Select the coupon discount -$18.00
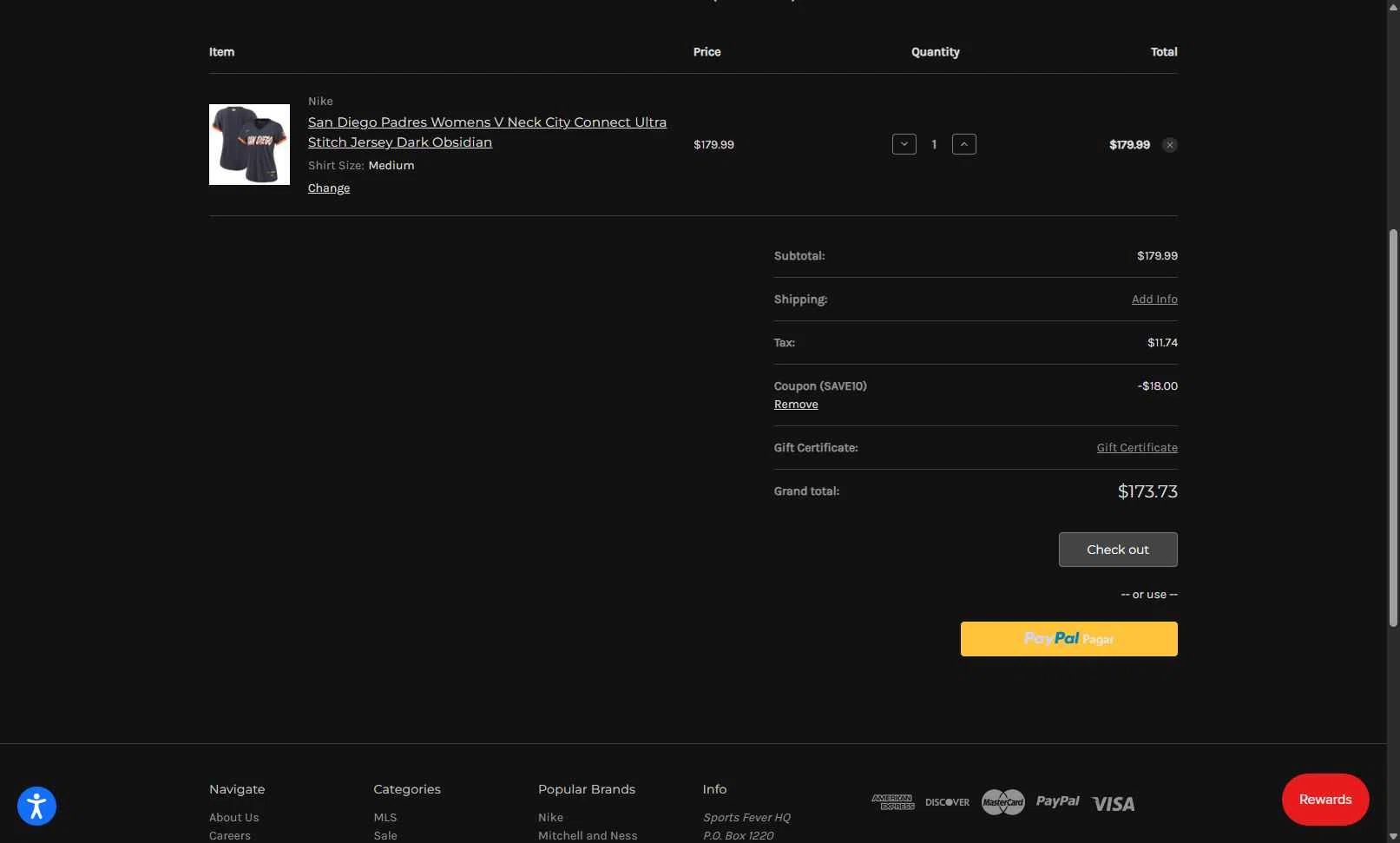The image size is (1400, 843). tap(1158, 386)
